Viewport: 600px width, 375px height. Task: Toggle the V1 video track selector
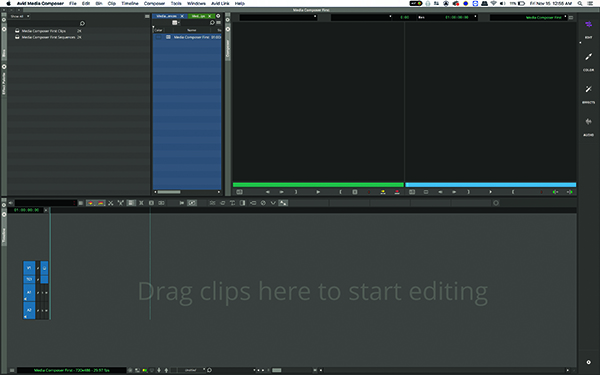(29, 268)
